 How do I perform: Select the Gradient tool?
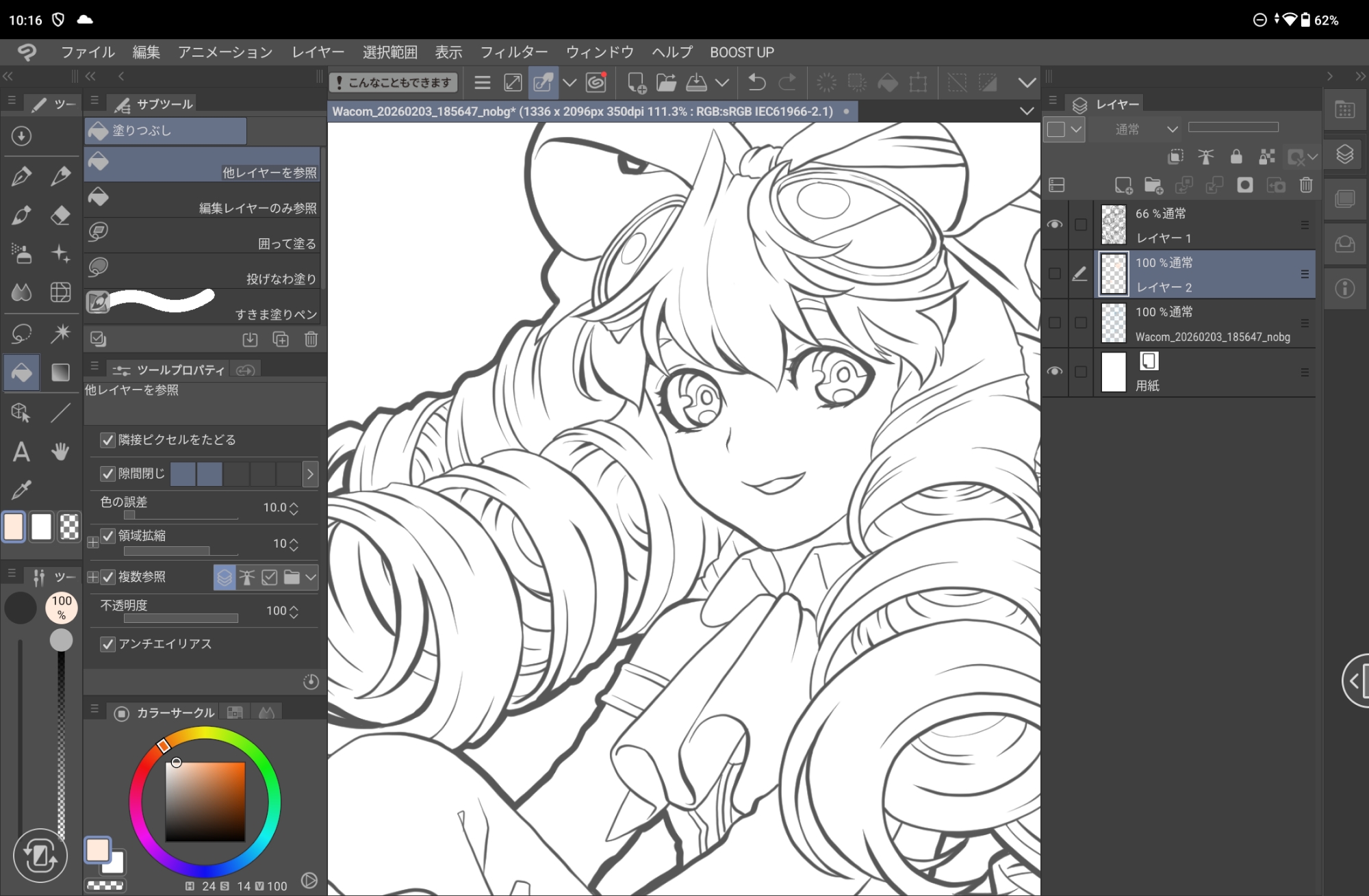click(60, 372)
